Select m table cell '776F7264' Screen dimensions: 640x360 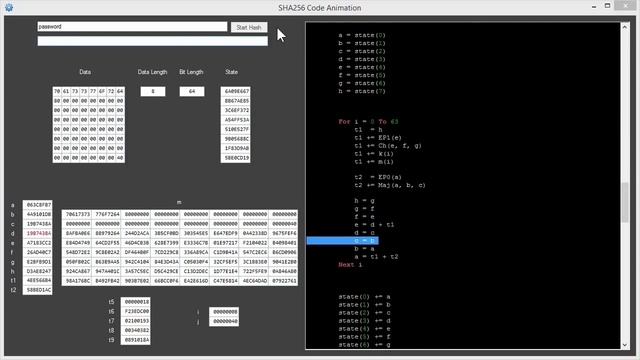coord(107,214)
